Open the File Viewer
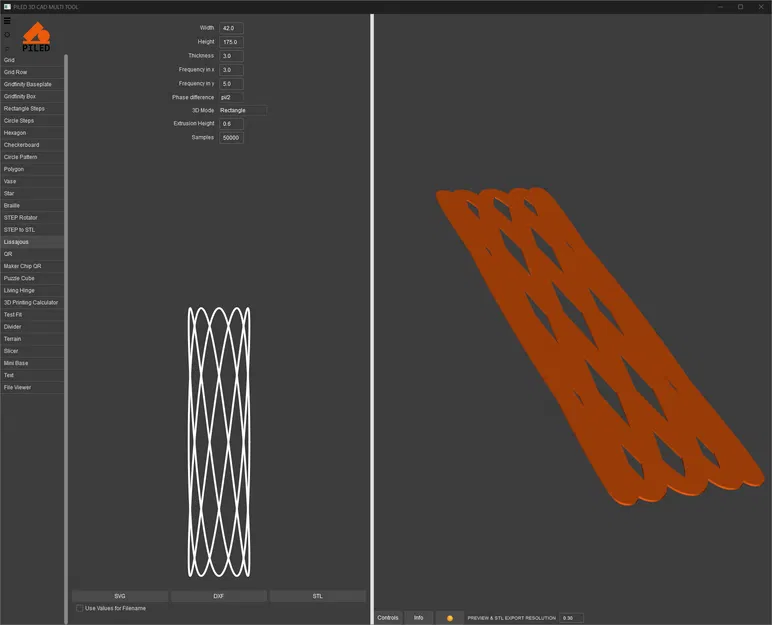This screenshot has height=625, width=772. pos(32,388)
